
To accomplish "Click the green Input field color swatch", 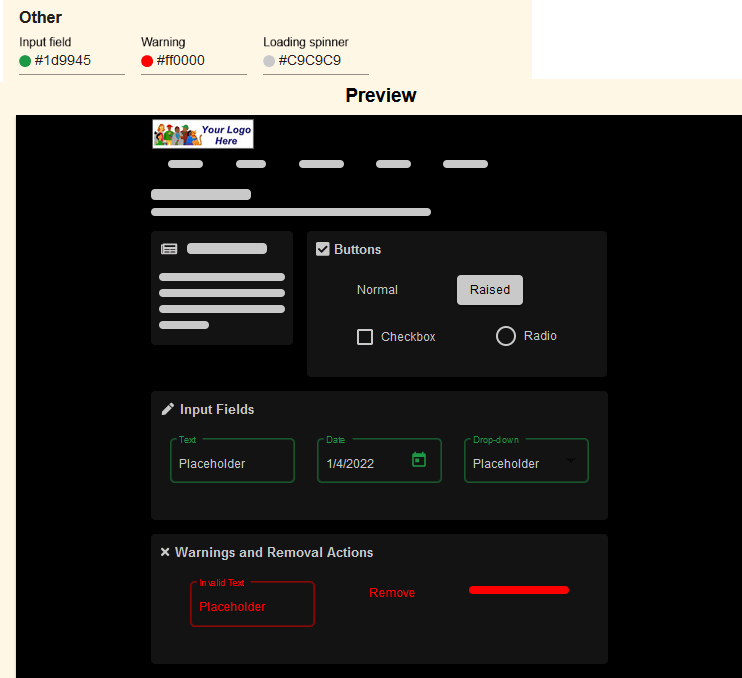I will tap(25, 61).
